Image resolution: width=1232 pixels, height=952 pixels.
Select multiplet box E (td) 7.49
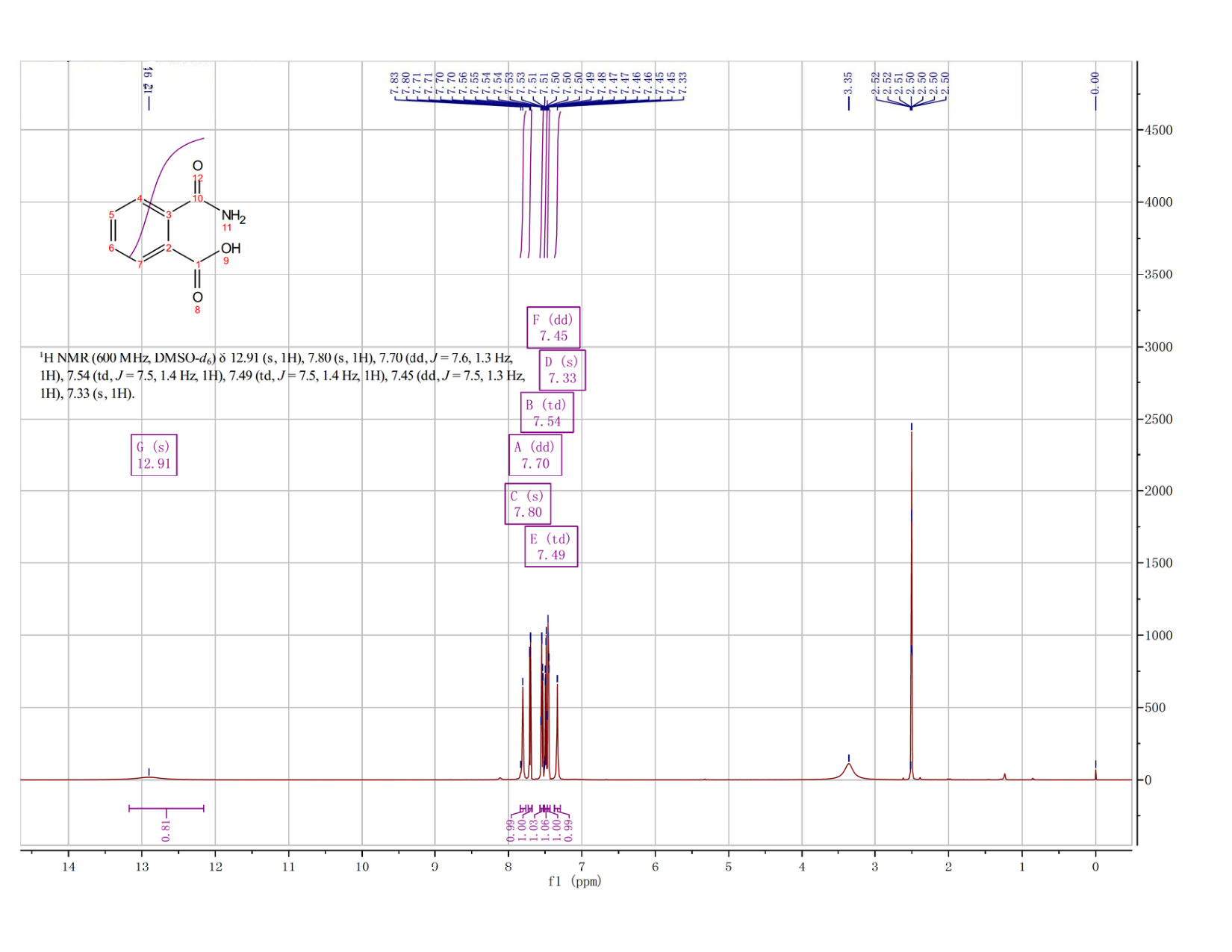point(551,547)
